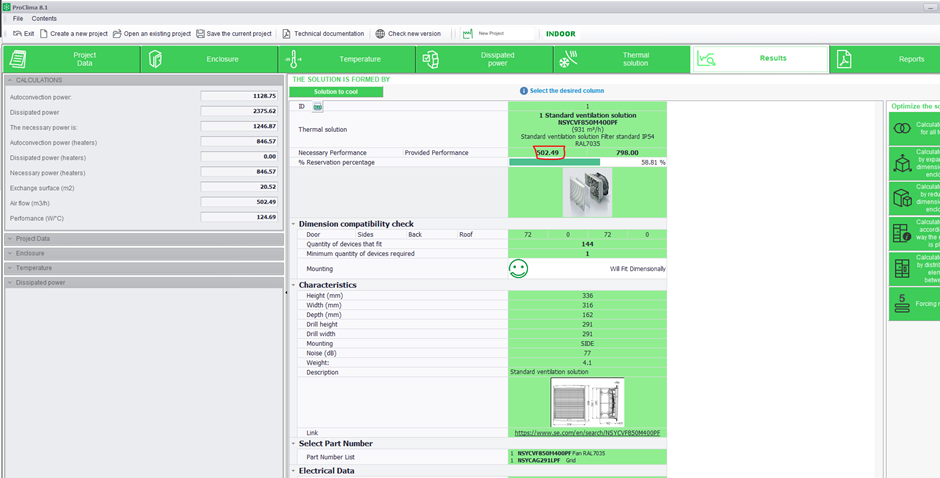
Task: Switch to the Thermal solution tab
Action: pyautogui.click(x=620, y=59)
